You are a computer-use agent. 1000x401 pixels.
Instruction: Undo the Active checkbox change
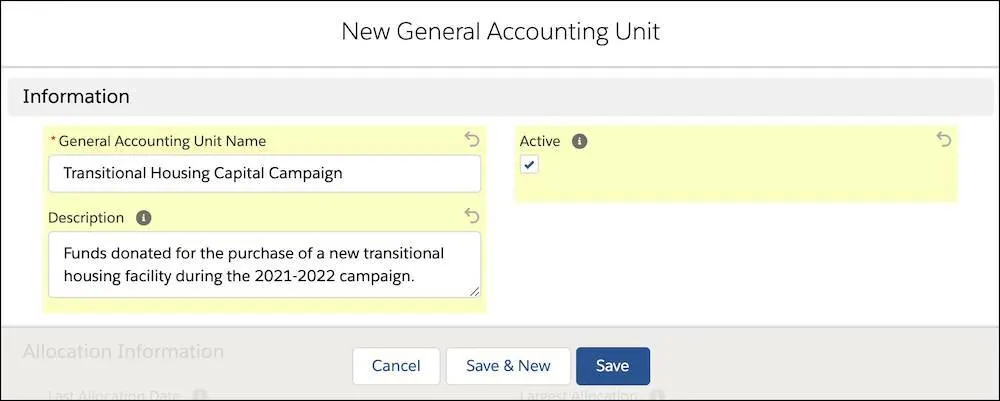point(944,140)
